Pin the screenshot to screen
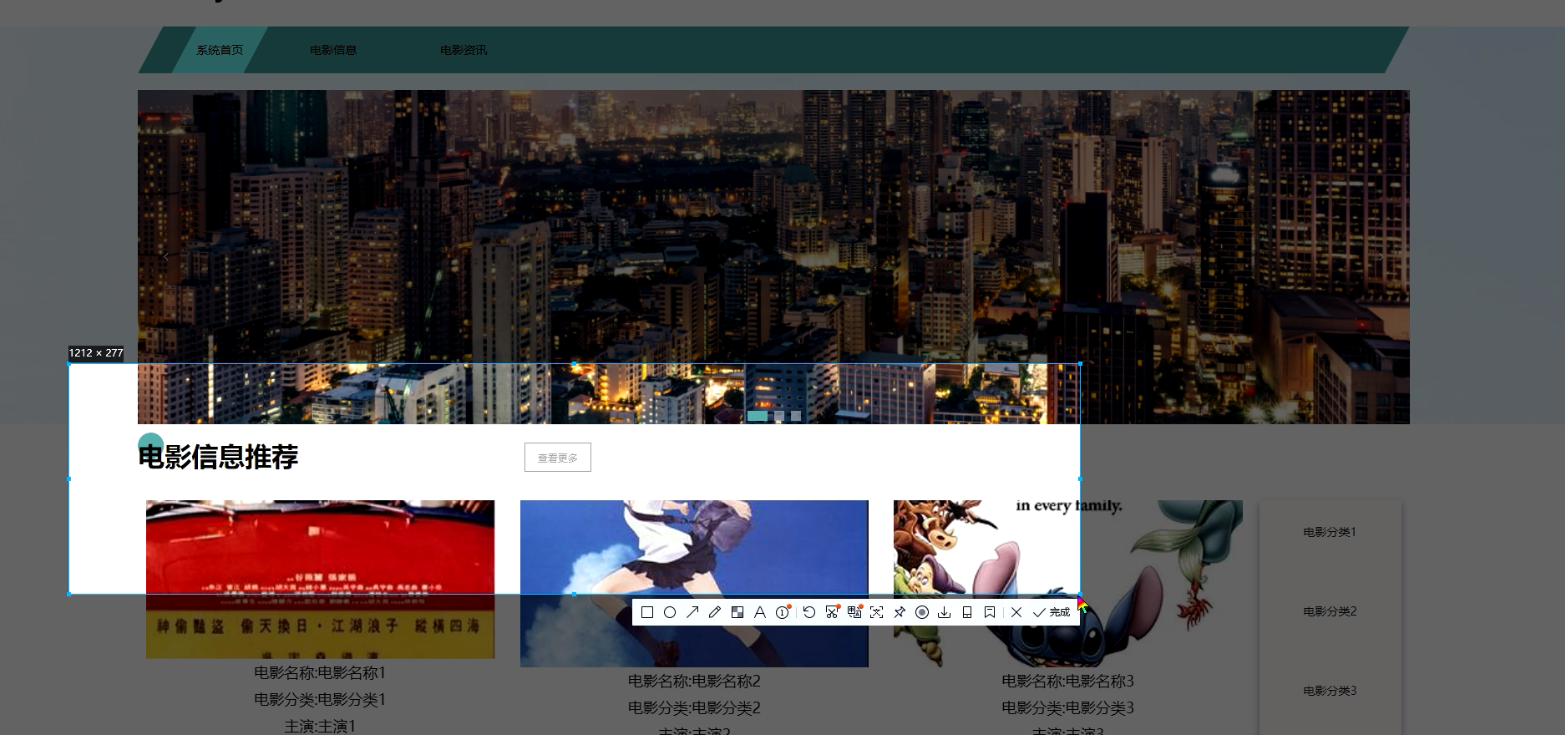Image resolution: width=1565 pixels, height=735 pixels. tap(899, 612)
